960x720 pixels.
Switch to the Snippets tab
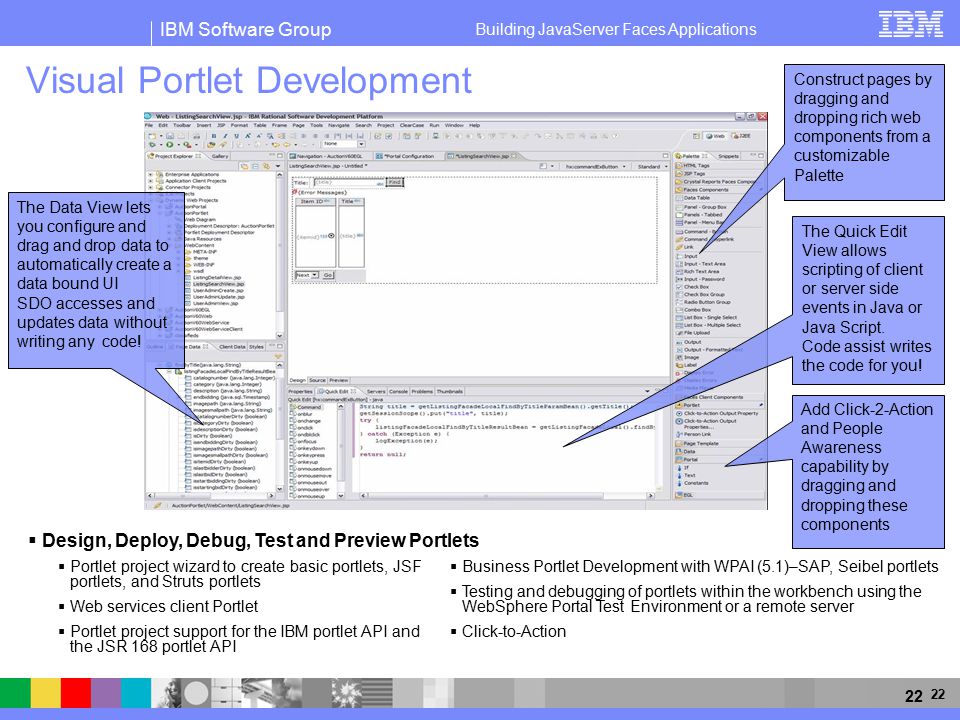pos(728,156)
